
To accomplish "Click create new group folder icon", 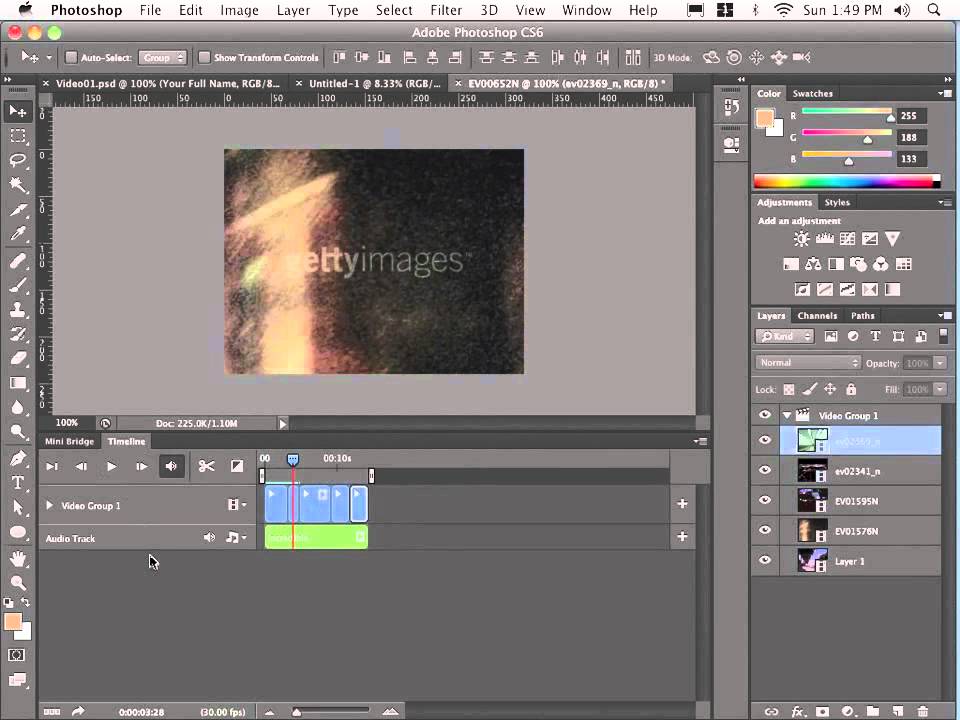I will (872, 711).
